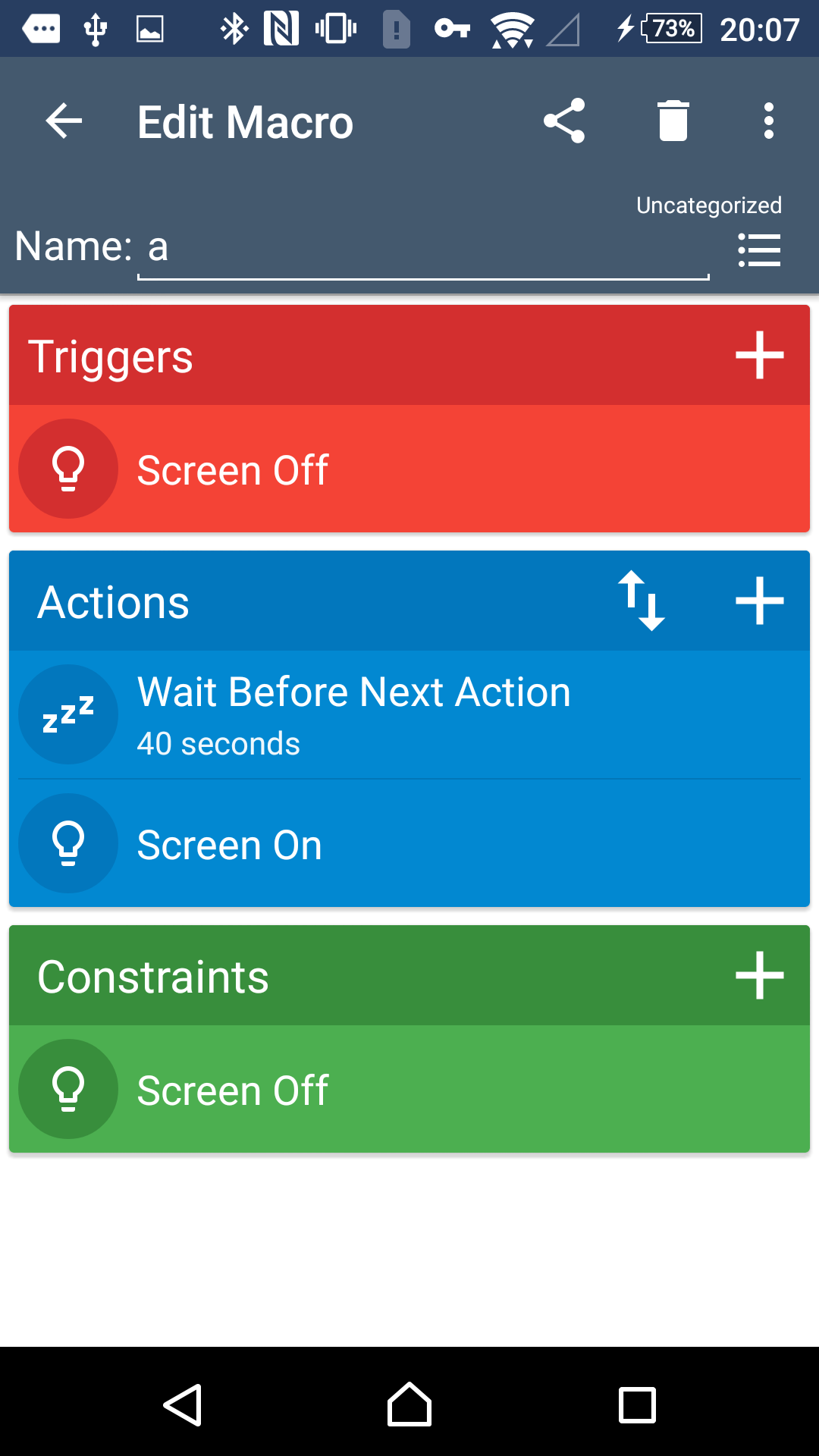Tap the zzz wait action icon
This screenshot has height=1456, width=819.
tap(68, 714)
